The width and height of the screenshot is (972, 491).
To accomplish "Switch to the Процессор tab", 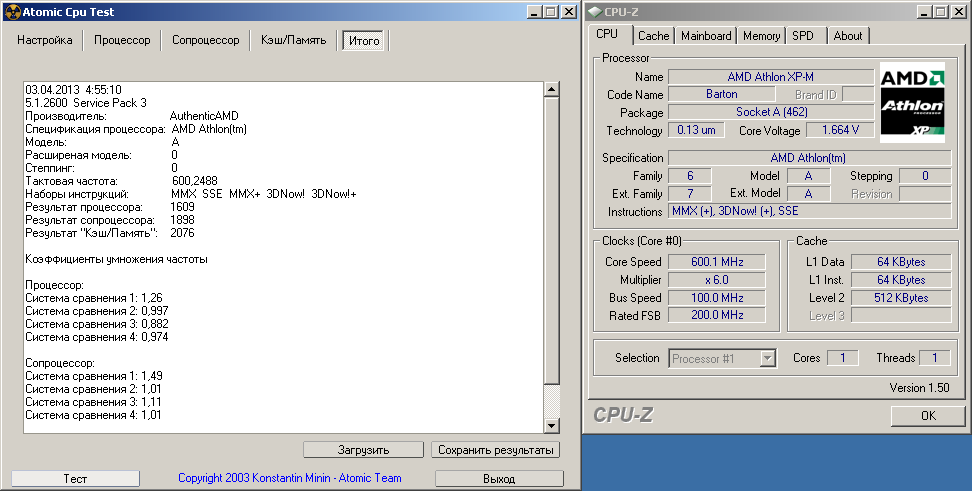I will pos(122,40).
